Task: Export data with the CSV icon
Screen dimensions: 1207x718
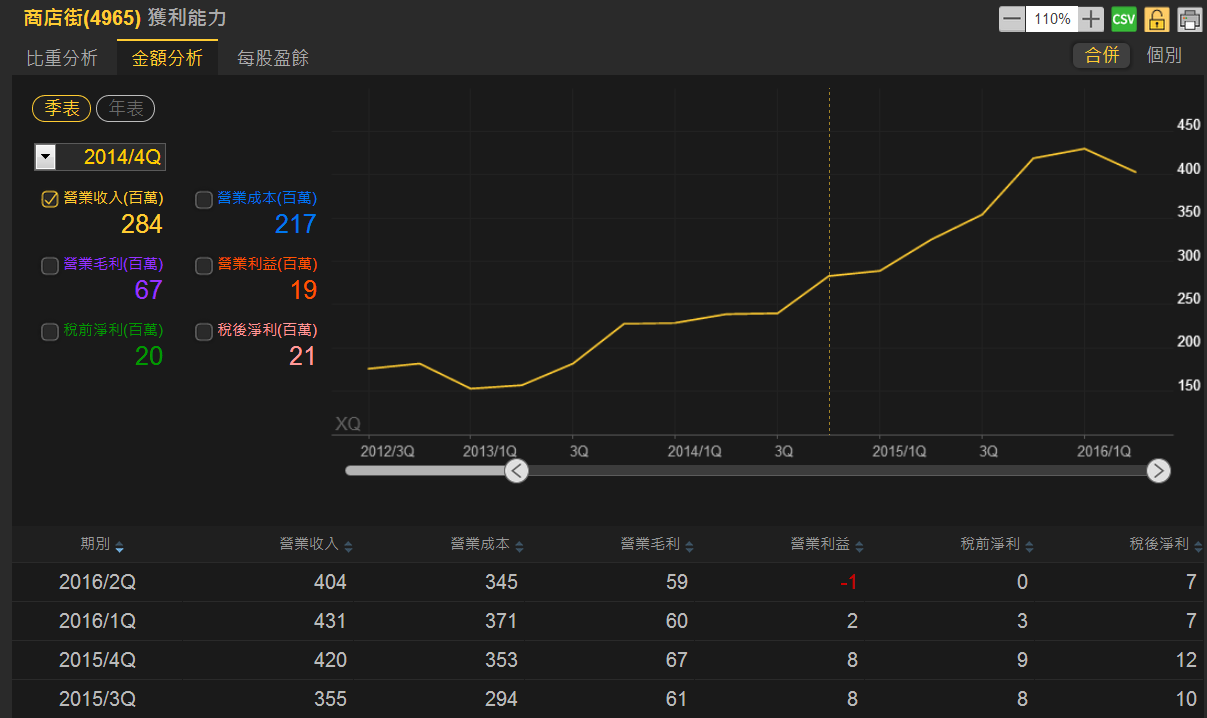Action: [x=1124, y=19]
